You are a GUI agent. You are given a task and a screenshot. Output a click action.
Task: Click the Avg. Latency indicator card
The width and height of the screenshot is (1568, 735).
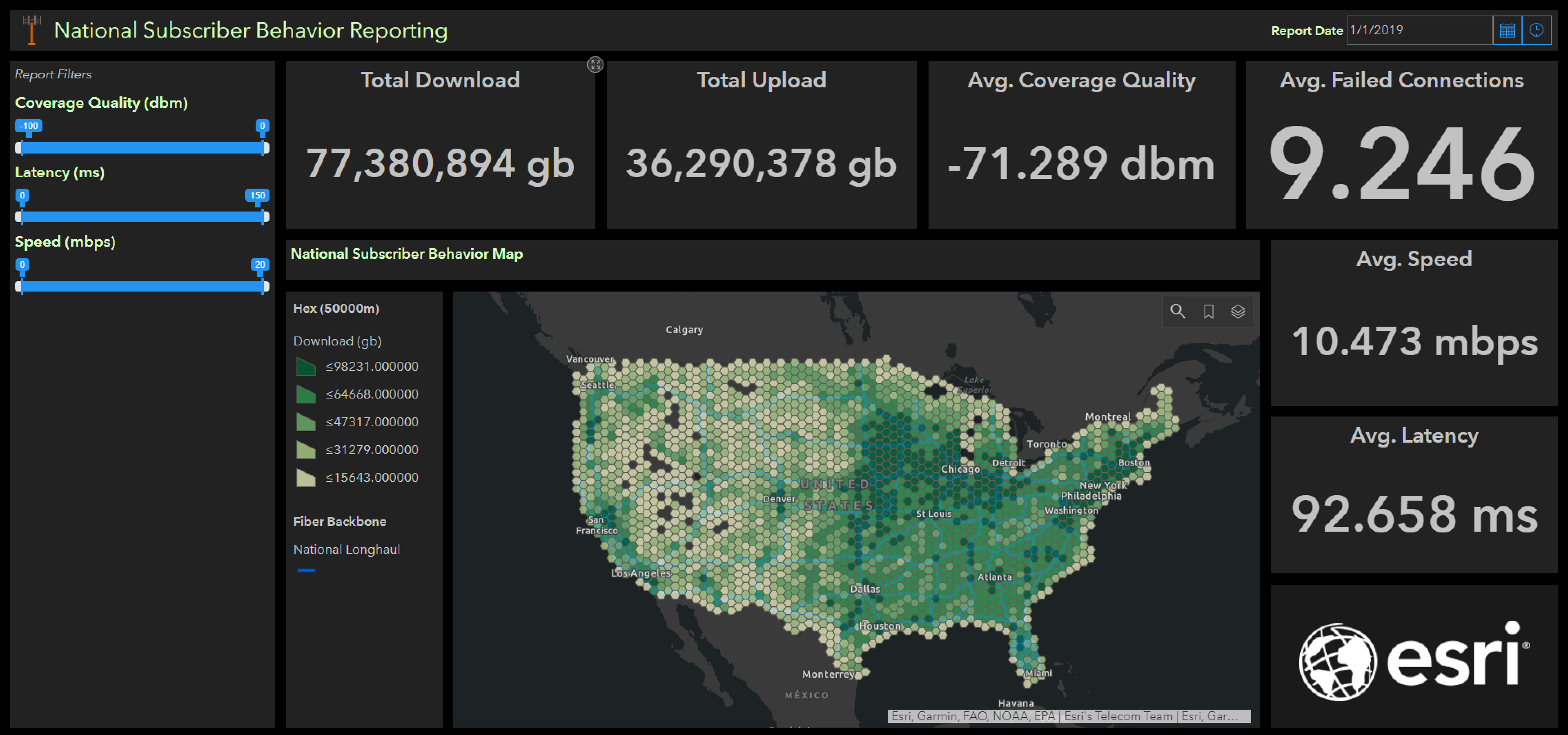1413,494
